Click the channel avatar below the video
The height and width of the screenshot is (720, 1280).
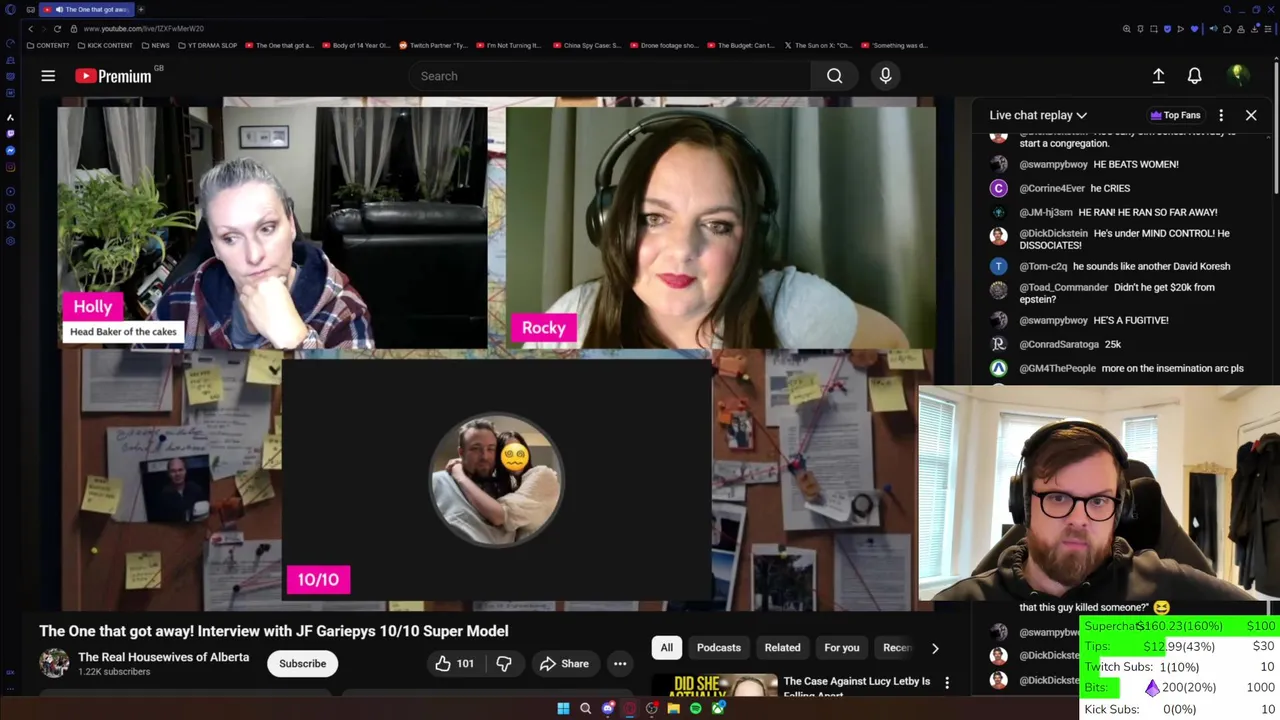pyautogui.click(x=55, y=663)
